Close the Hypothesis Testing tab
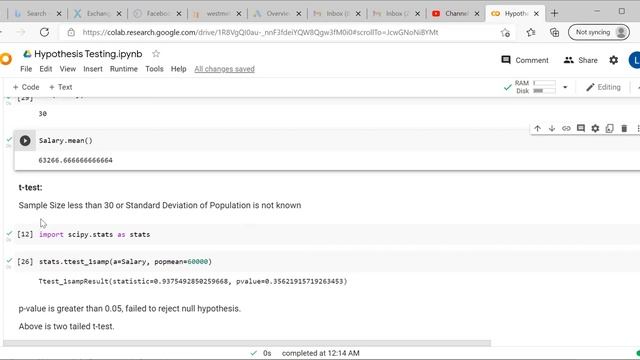640x360 pixels. click(x=536, y=13)
